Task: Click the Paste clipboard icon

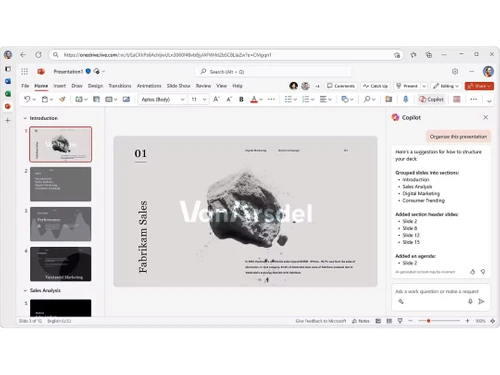Action: 45,99
